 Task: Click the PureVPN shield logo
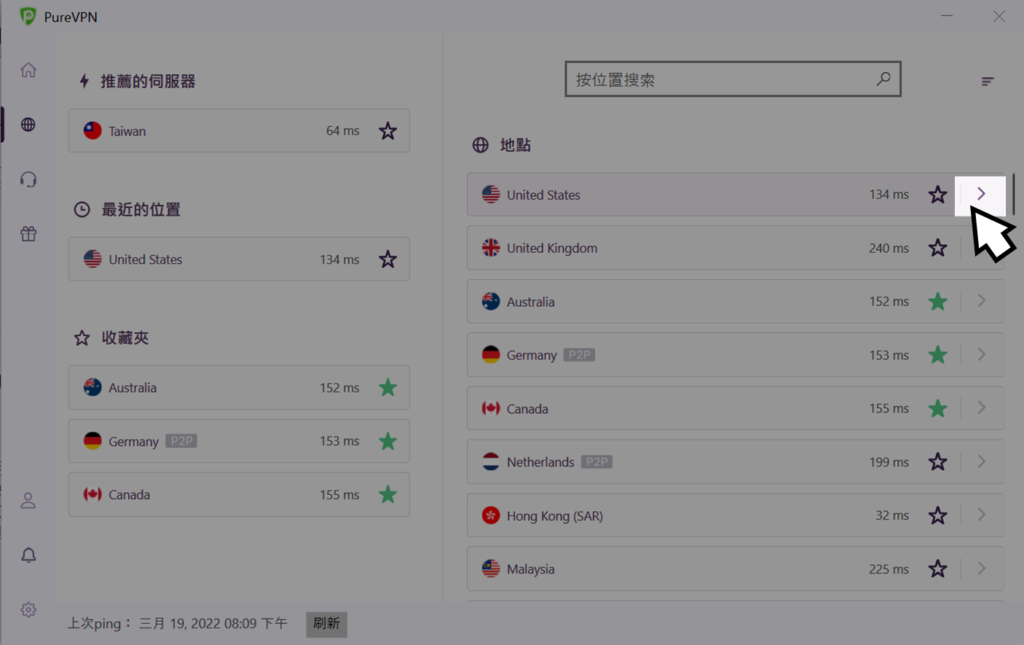pos(28,16)
